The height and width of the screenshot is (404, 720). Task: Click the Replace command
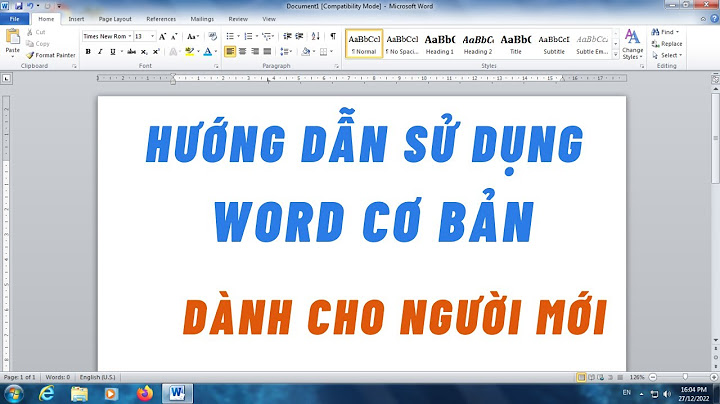click(x=667, y=44)
